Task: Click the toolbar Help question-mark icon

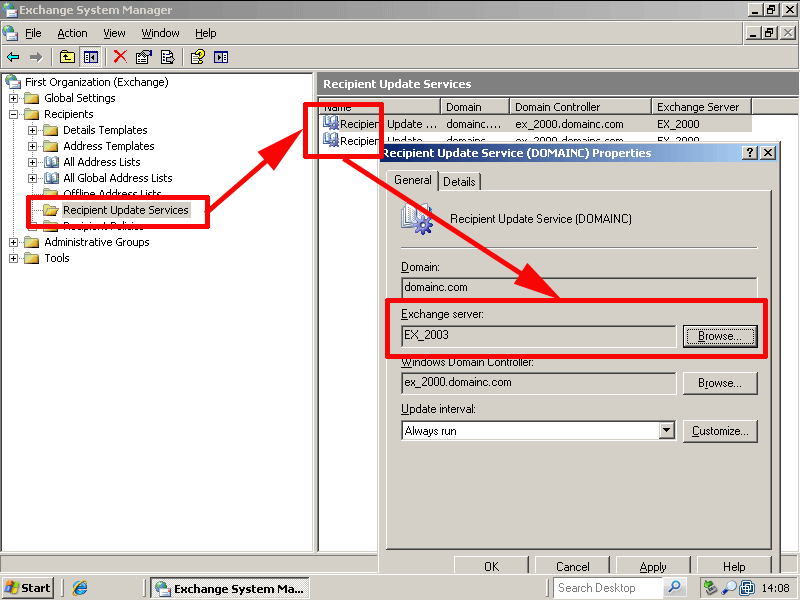Action: (x=197, y=57)
